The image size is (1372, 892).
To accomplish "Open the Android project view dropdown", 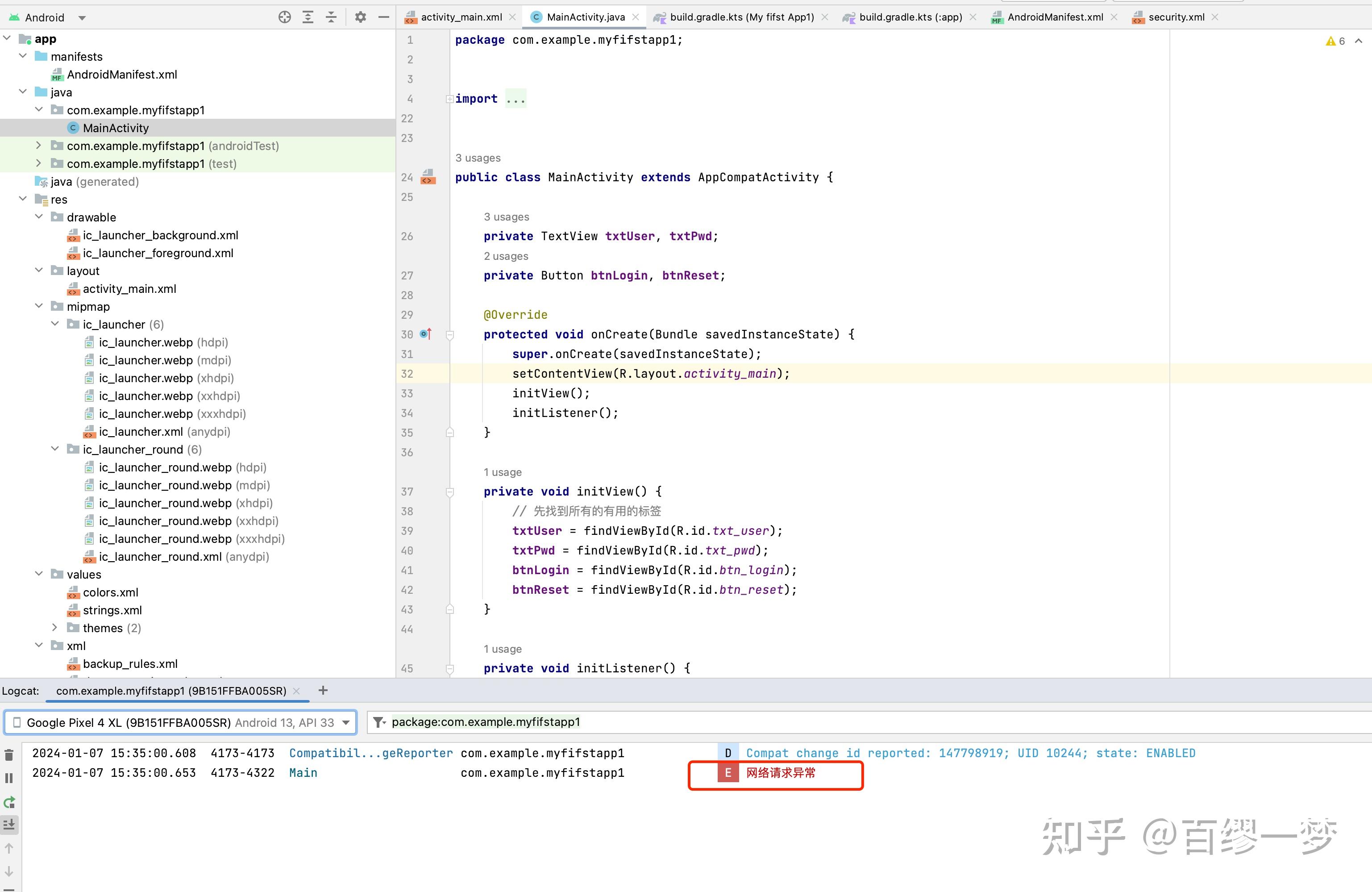I will [x=82, y=18].
